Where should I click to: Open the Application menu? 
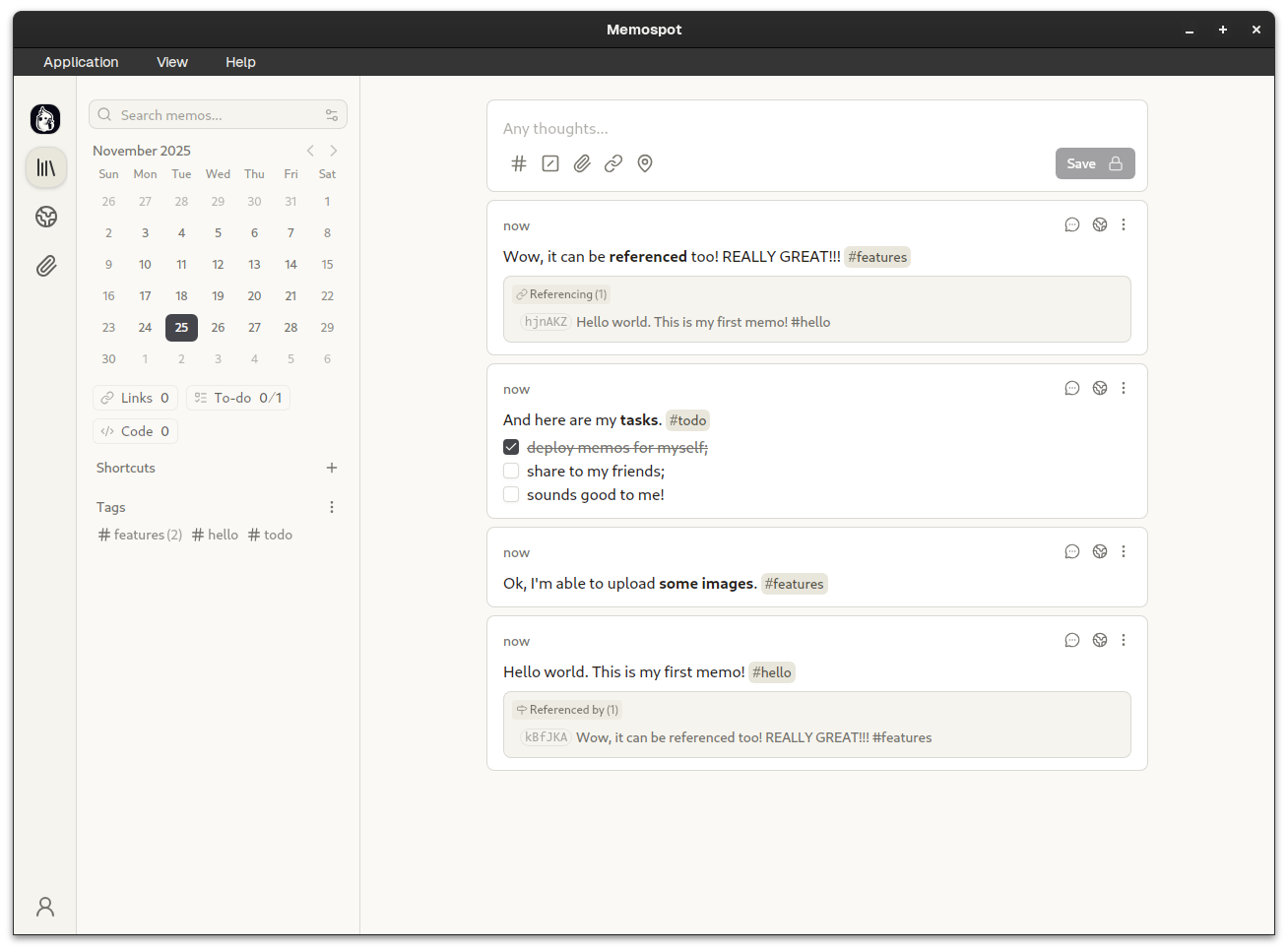(81, 62)
